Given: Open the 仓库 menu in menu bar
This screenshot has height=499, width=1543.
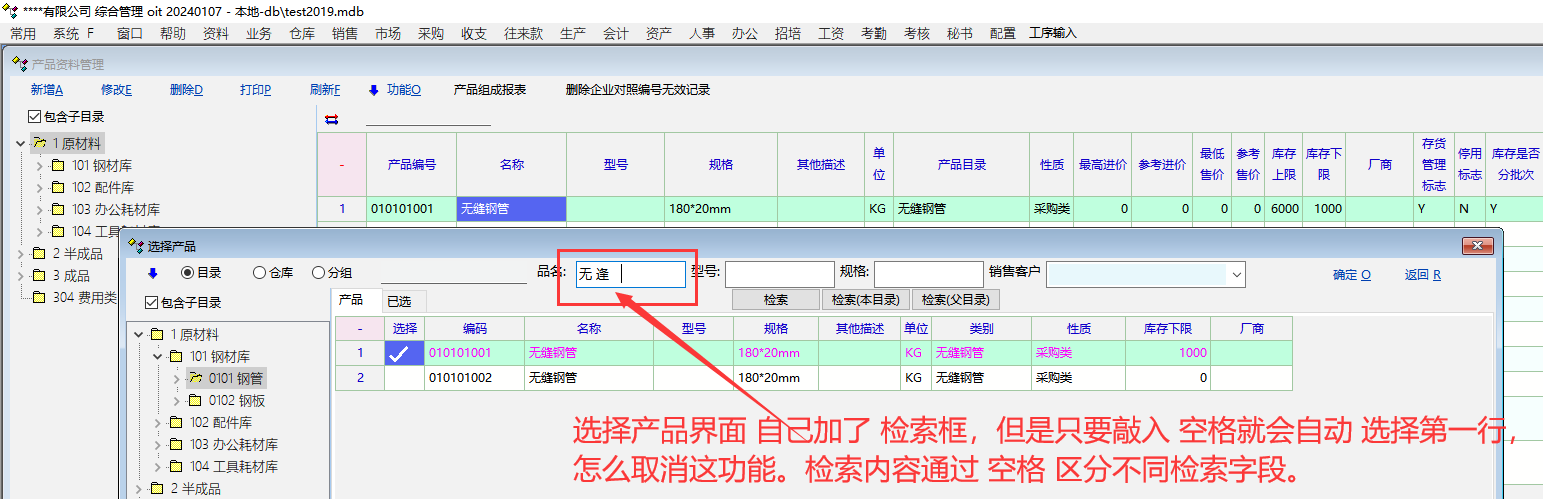Looking at the screenshot, I should (302, 33).
